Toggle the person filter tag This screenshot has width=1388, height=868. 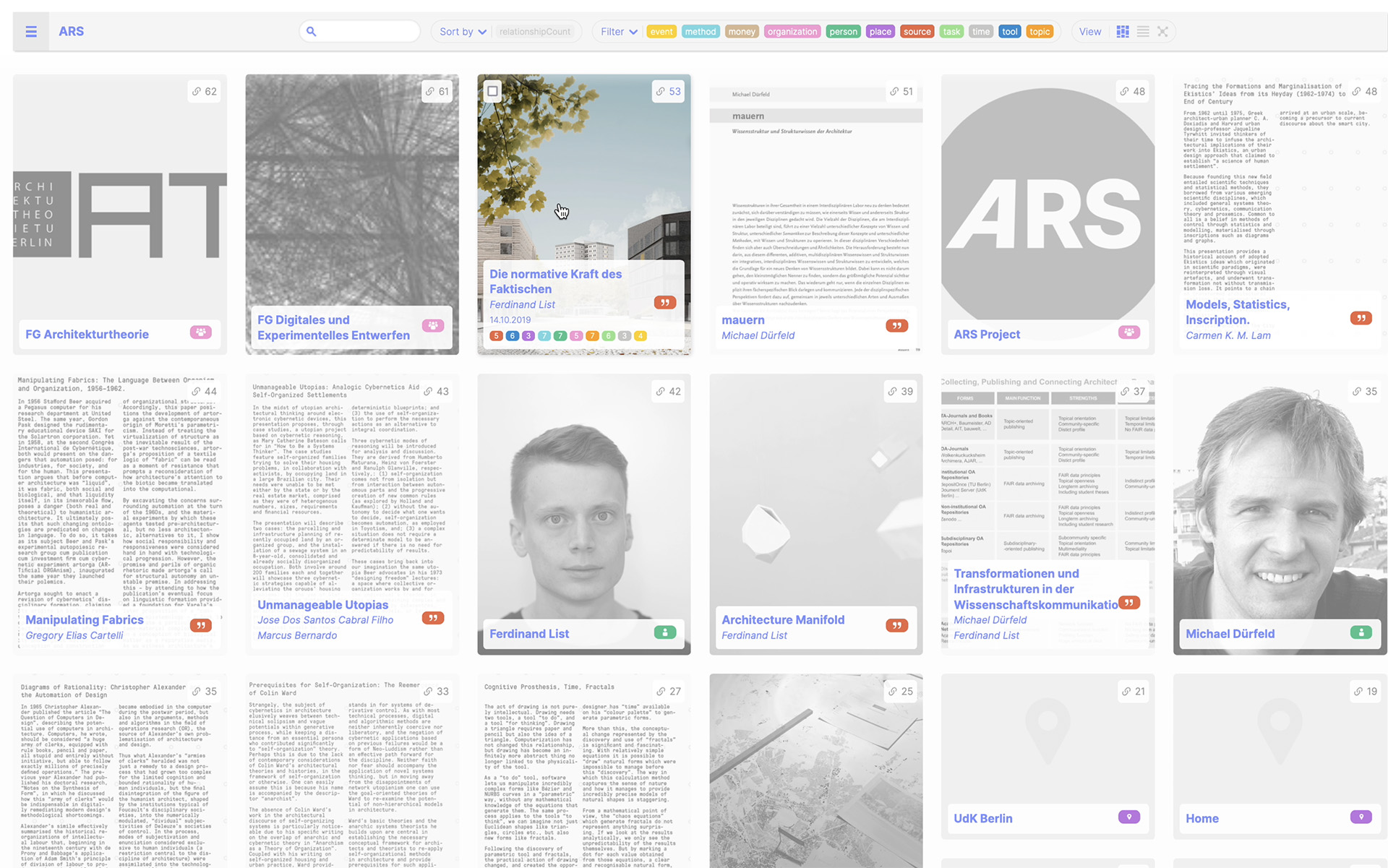pos(843,31)
